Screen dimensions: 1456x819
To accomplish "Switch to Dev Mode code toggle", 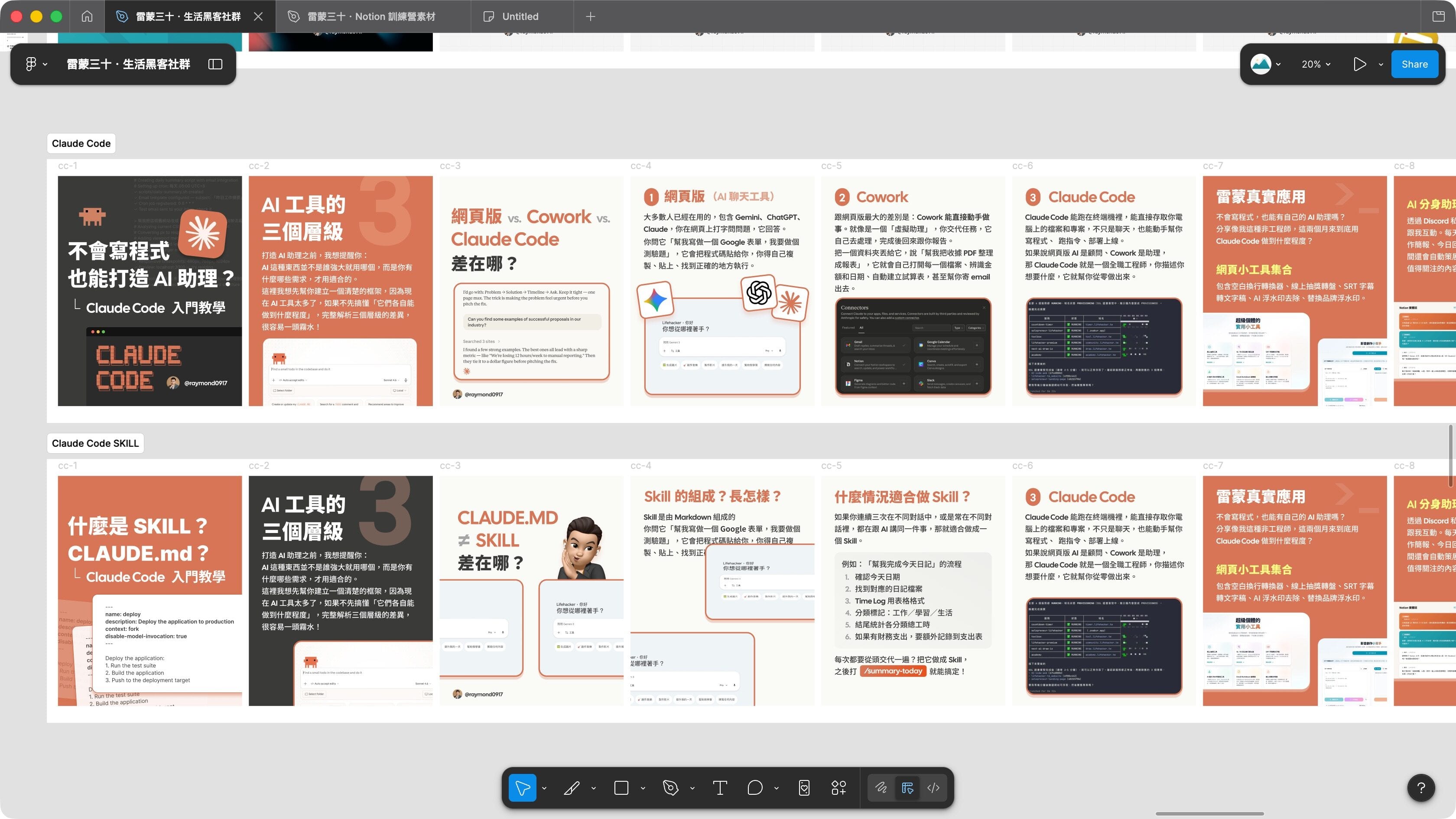I will [x=933, y=787].
